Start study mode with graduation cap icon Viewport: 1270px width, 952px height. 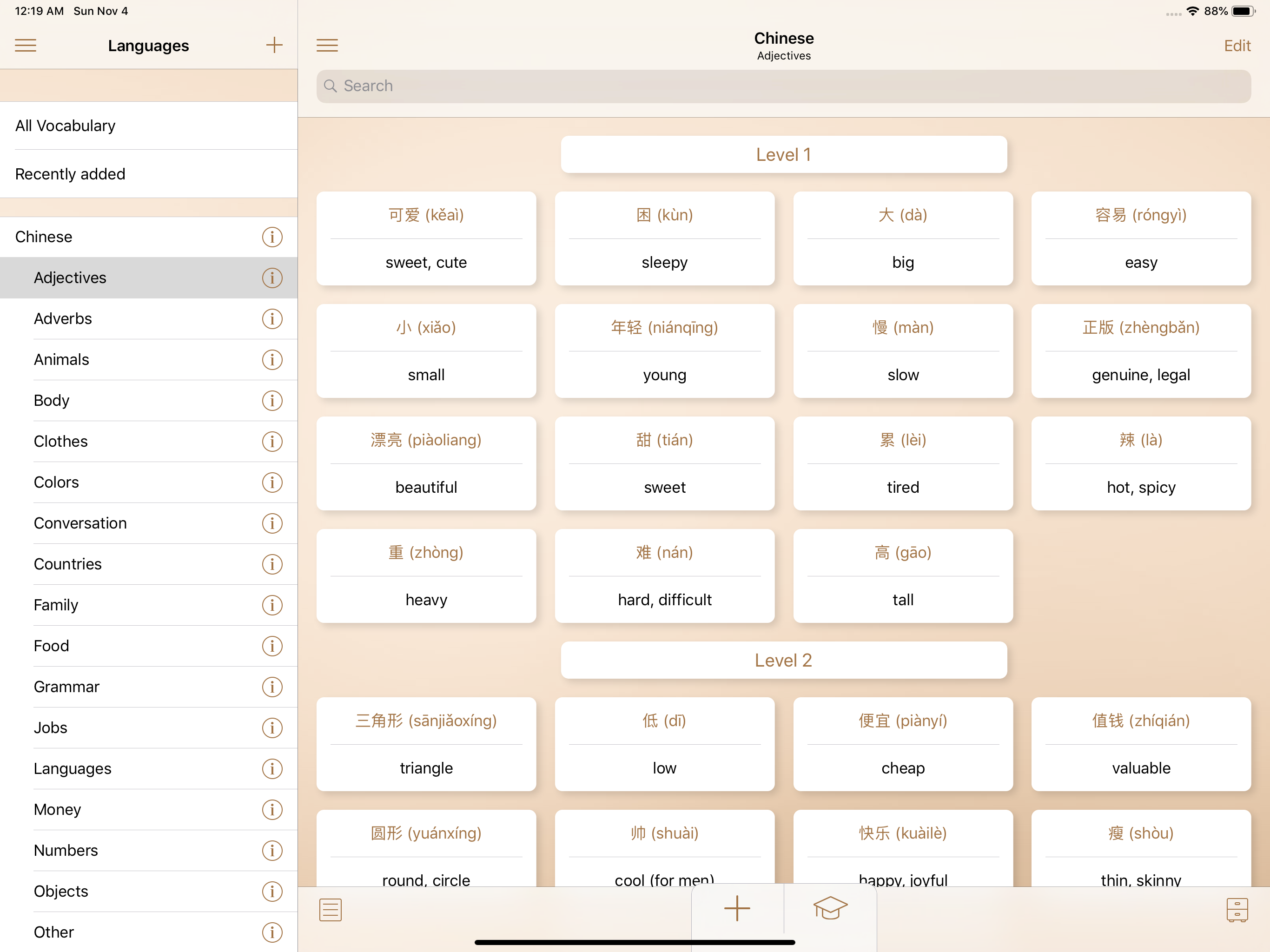pos(830,908)
